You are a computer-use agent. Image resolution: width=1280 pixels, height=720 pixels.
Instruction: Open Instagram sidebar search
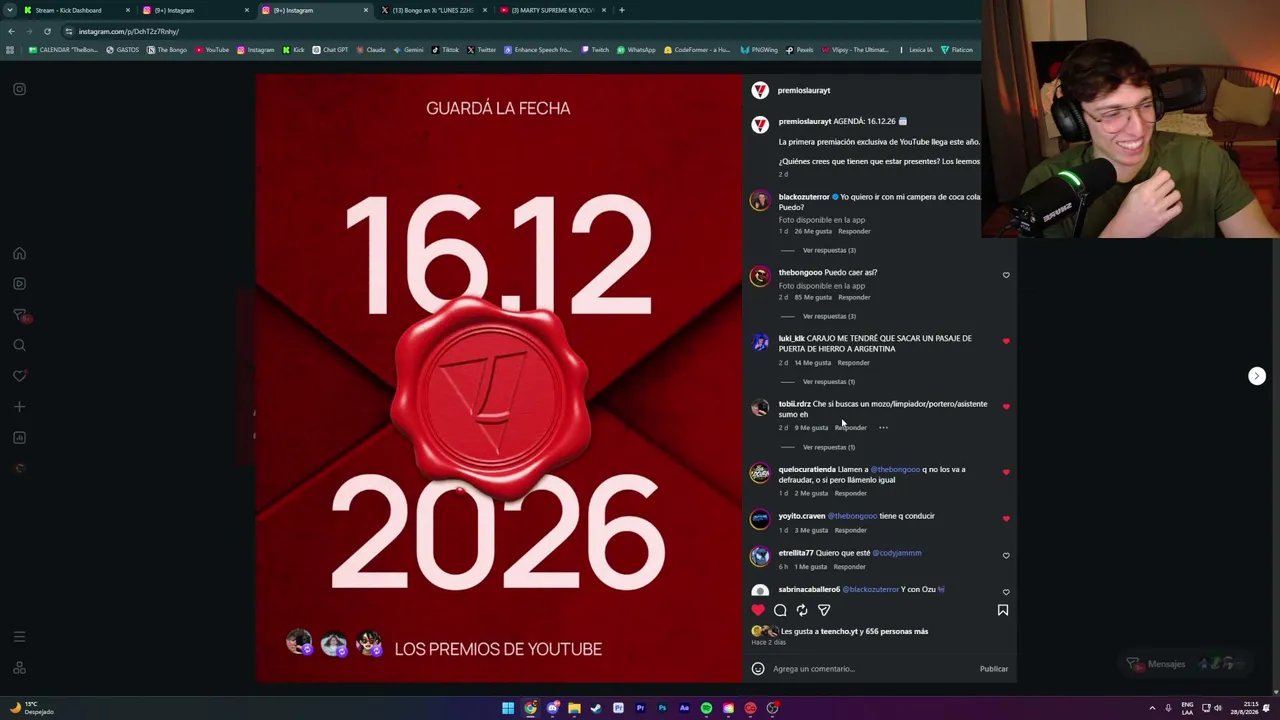pos(19,345)
